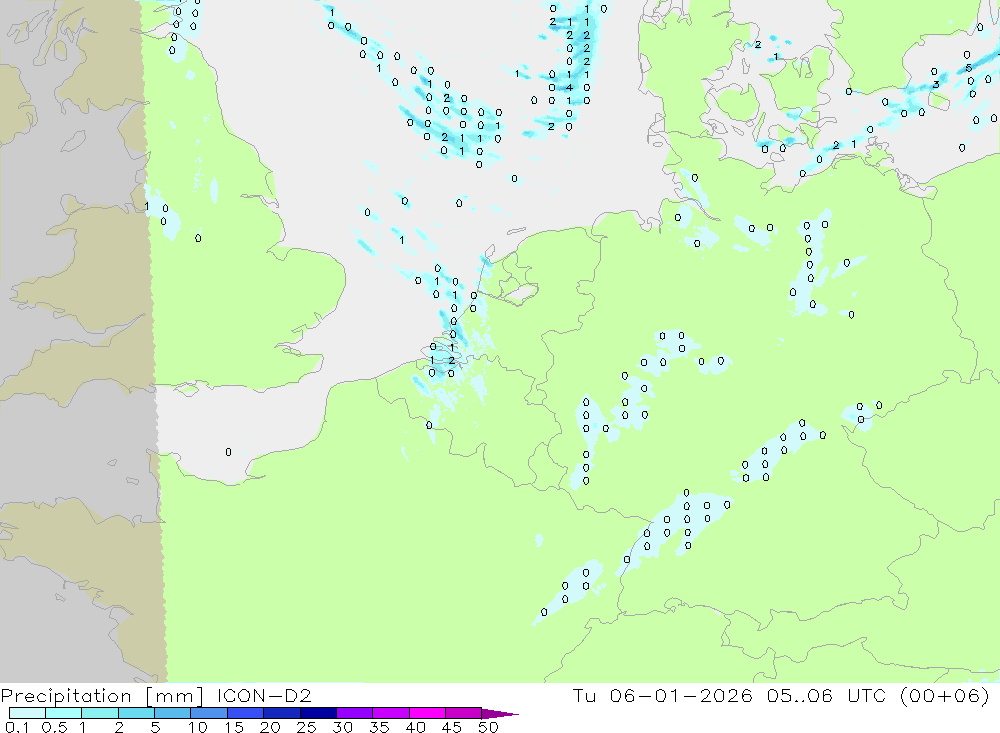Screen dimensions: 1000x733
Task: Click the '05..06 UTC' time range text
Action: coord(827,695)
